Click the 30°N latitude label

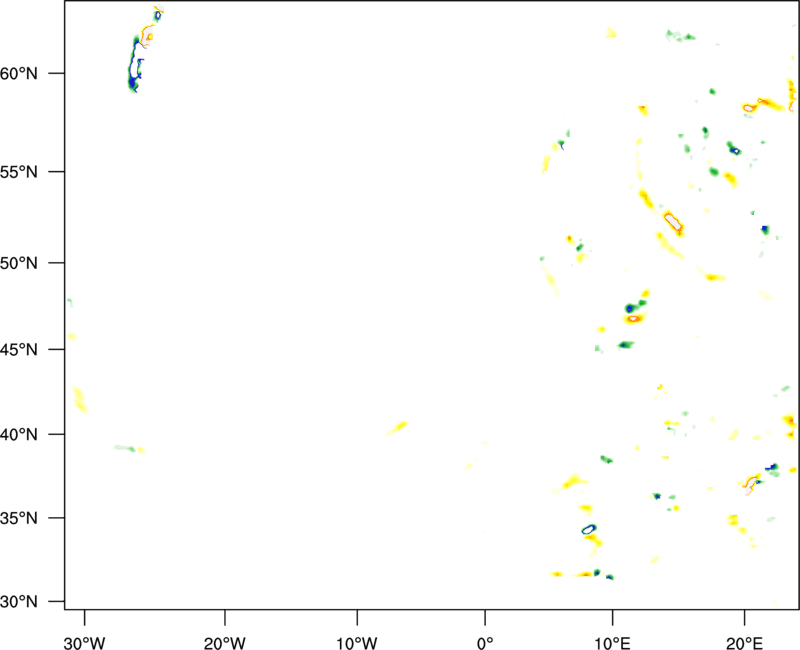click(19, 602)
